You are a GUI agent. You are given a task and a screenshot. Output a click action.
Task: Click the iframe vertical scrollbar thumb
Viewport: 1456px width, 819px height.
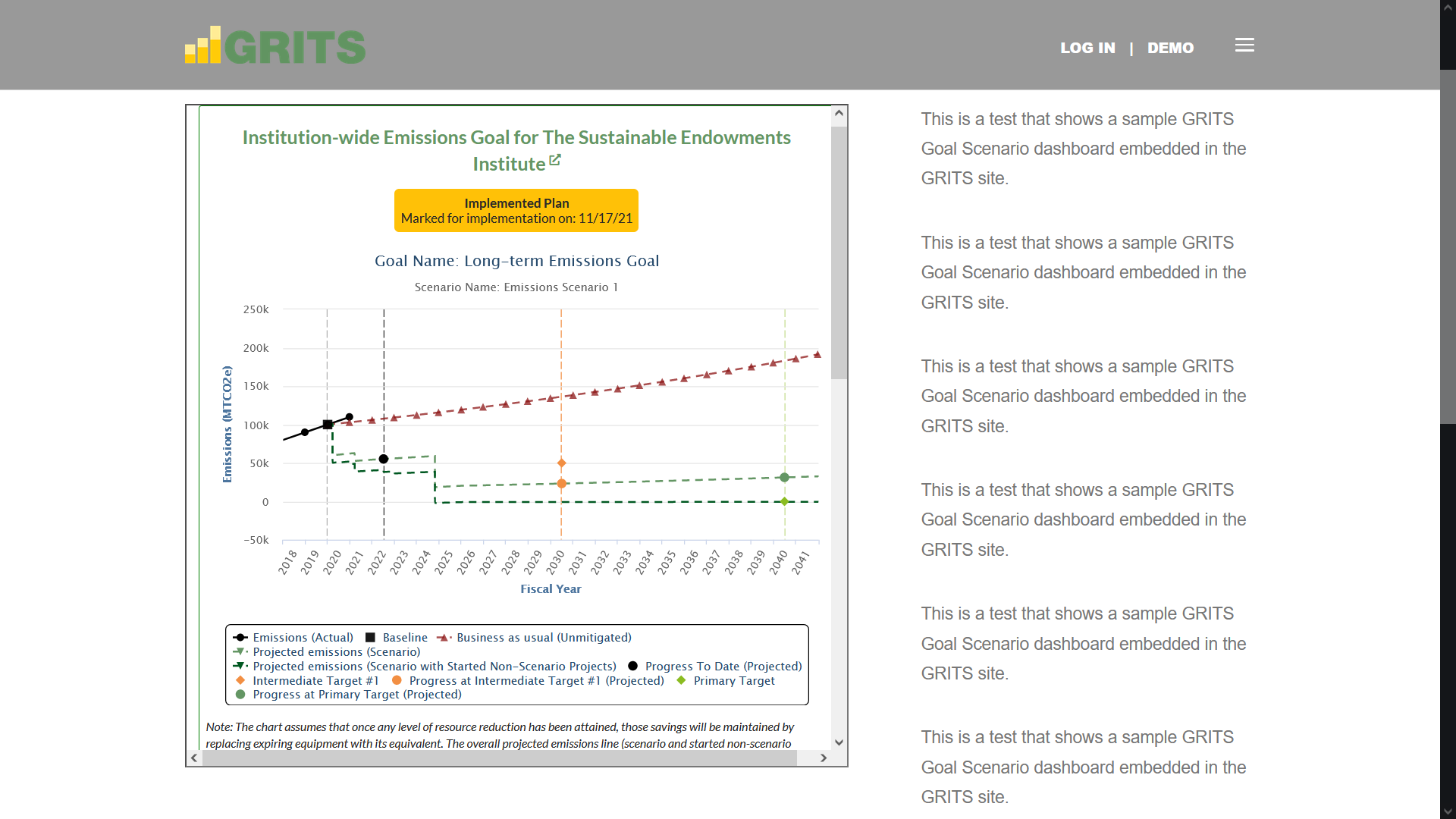tap(839, 253)
